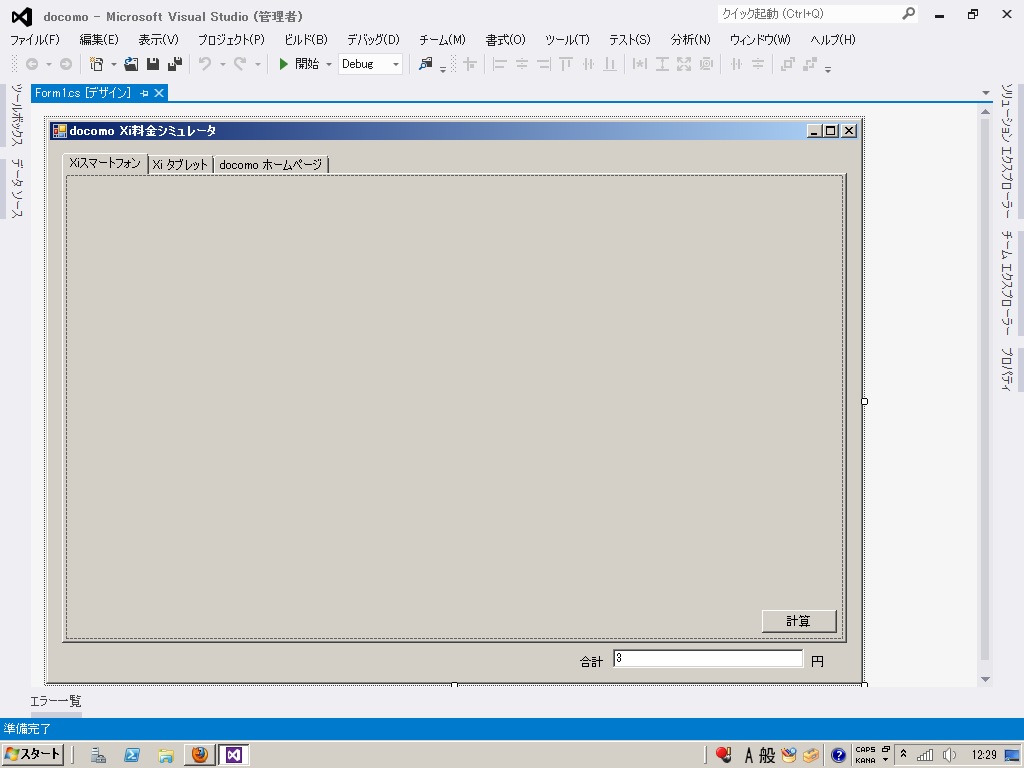The height and width of the screenshot is (768, 1024).
Task: Click the Make Same Height icon
Action: click(662, 64)
